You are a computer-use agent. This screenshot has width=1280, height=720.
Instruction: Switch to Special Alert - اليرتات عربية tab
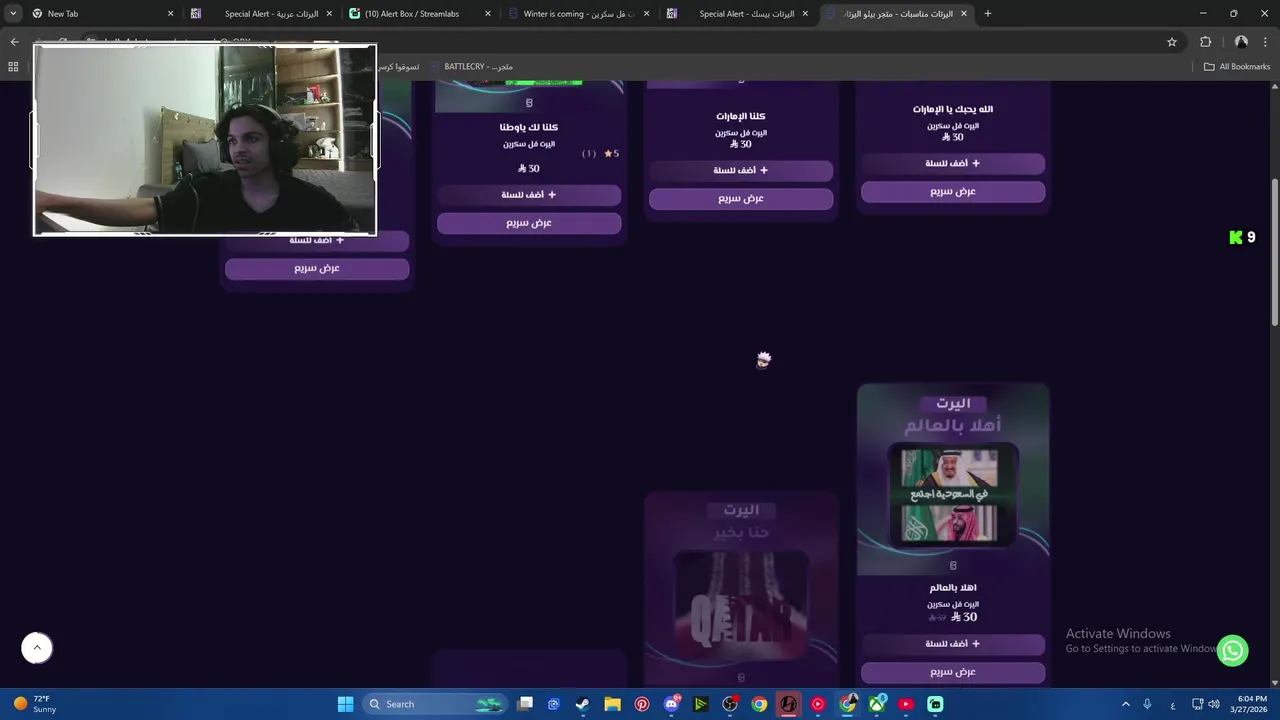click(x=260, y=14)
